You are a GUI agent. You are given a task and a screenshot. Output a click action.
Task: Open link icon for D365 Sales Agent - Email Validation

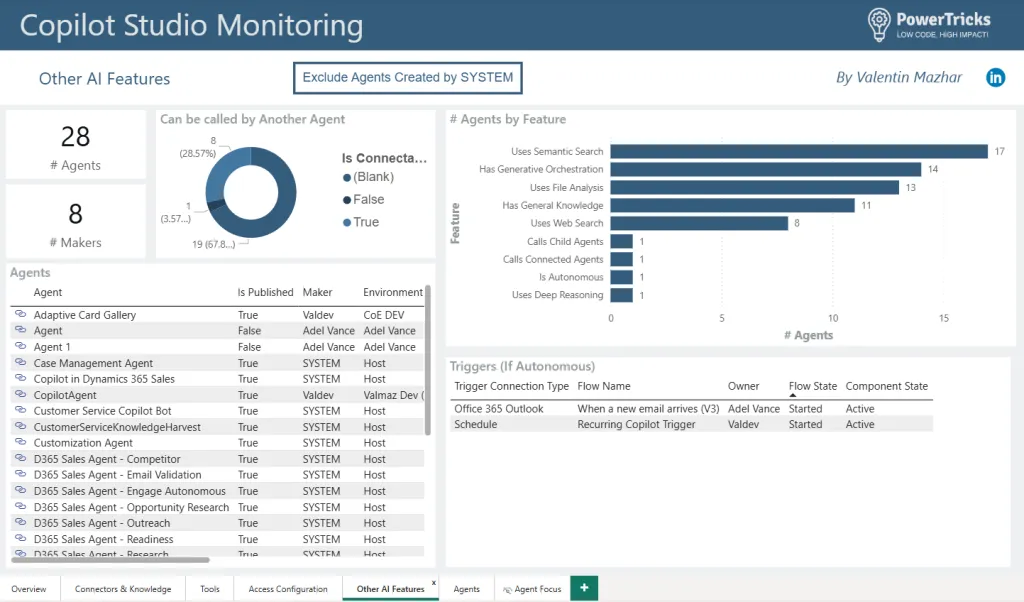tap(20, 474)
